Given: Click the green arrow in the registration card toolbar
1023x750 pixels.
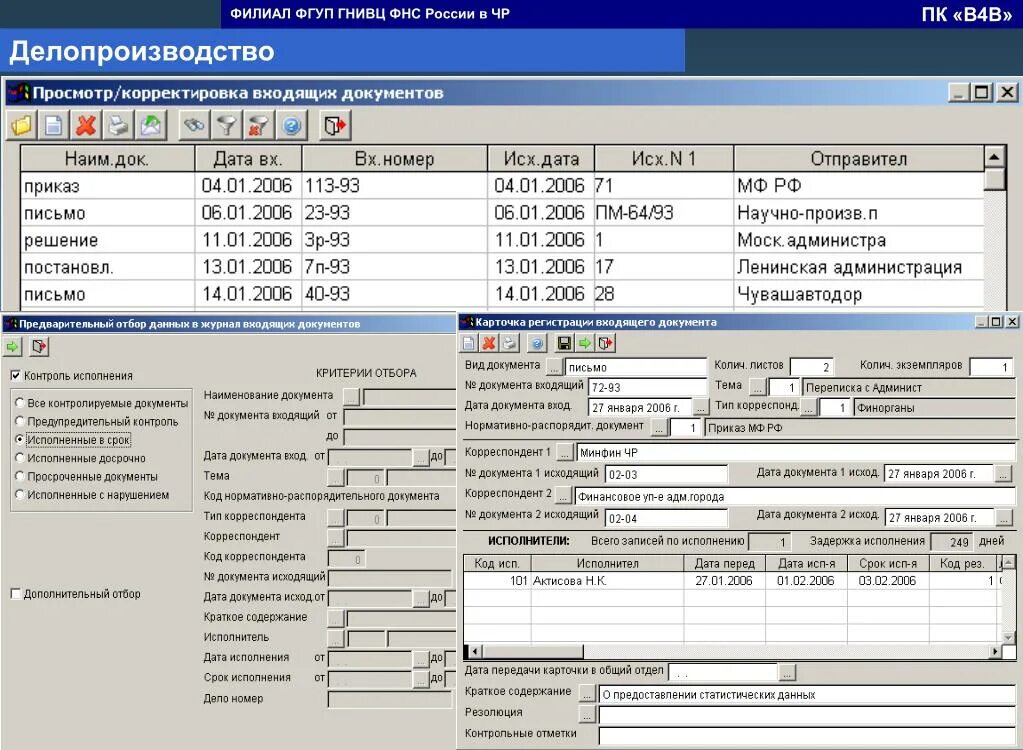Looking at the screenshot, I should [585, 343].
